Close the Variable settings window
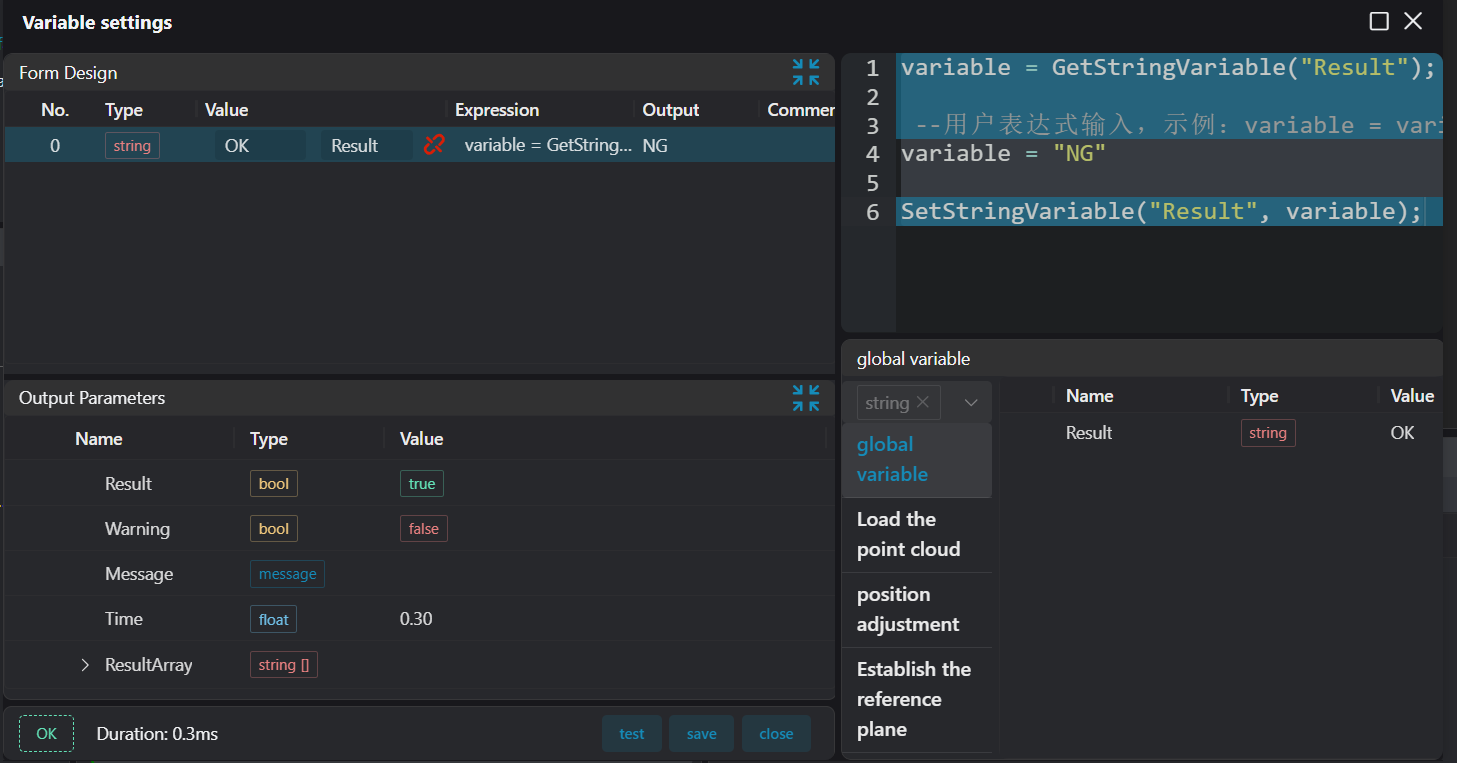 pos(1413,21)
